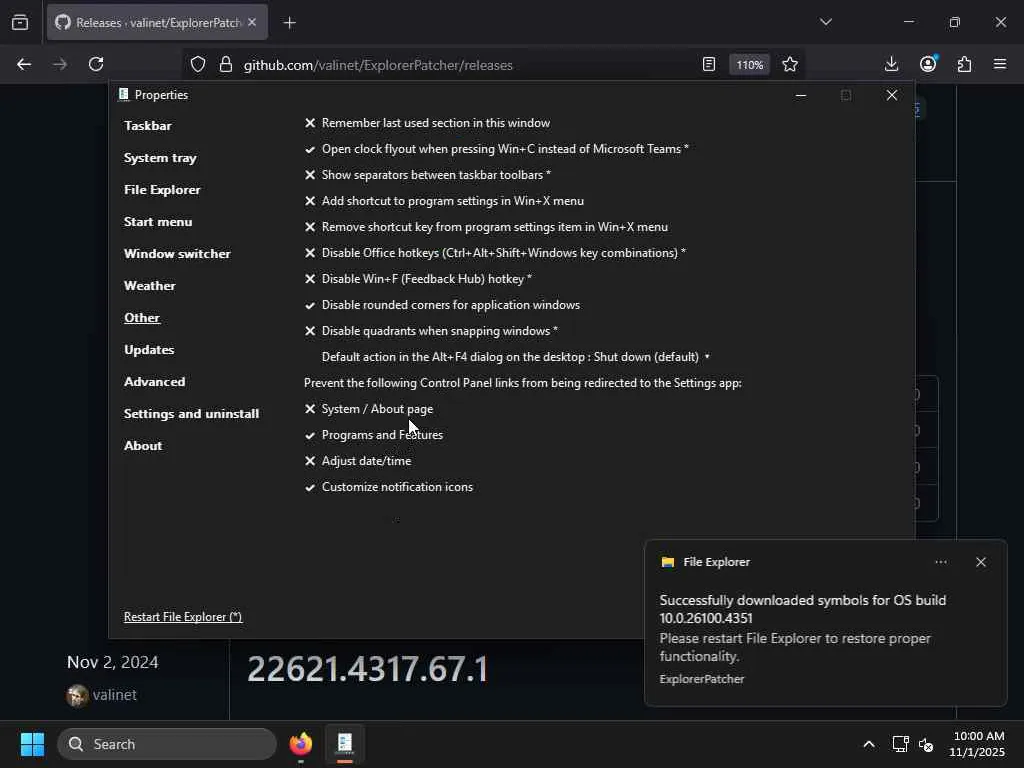The image size is (1024, 768).
Task: Open Settings and uninstall section
Action: tap(191, 413)
